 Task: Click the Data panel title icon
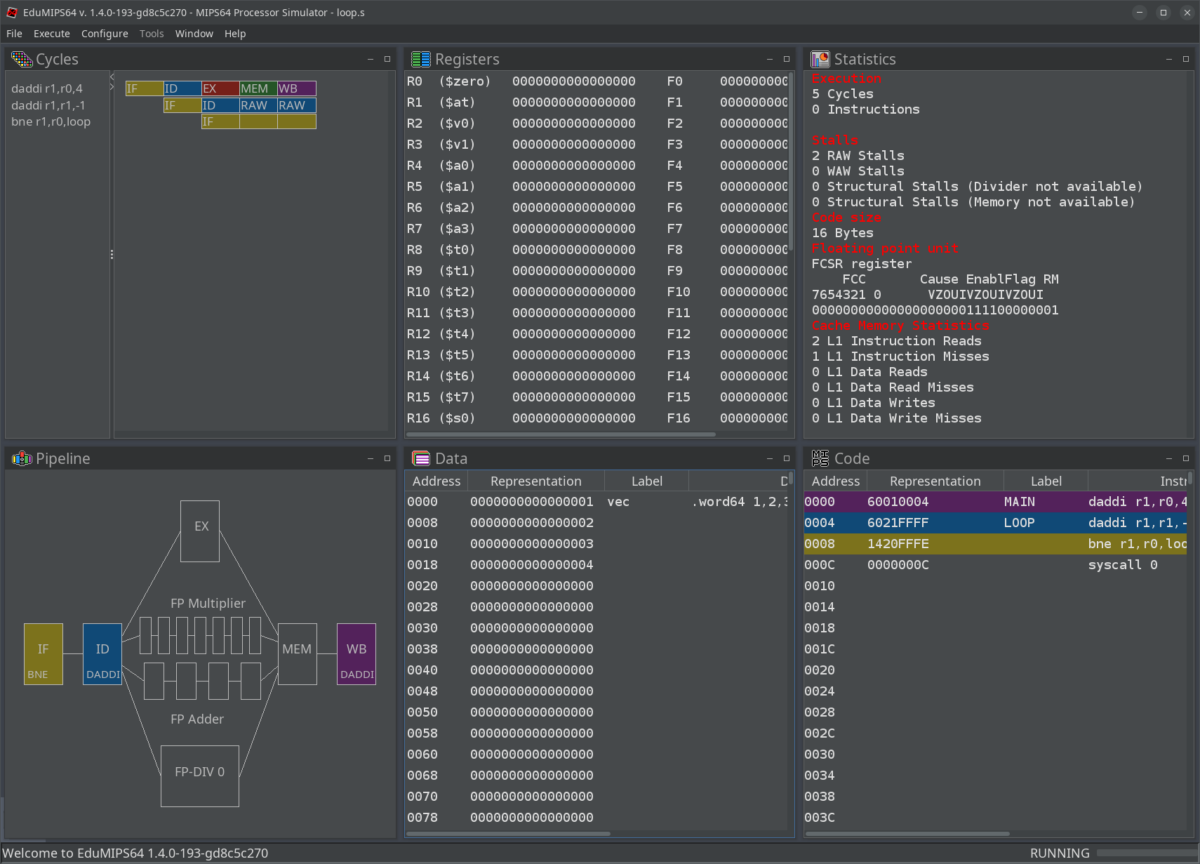pyautogui.click(x=421, y=458)
